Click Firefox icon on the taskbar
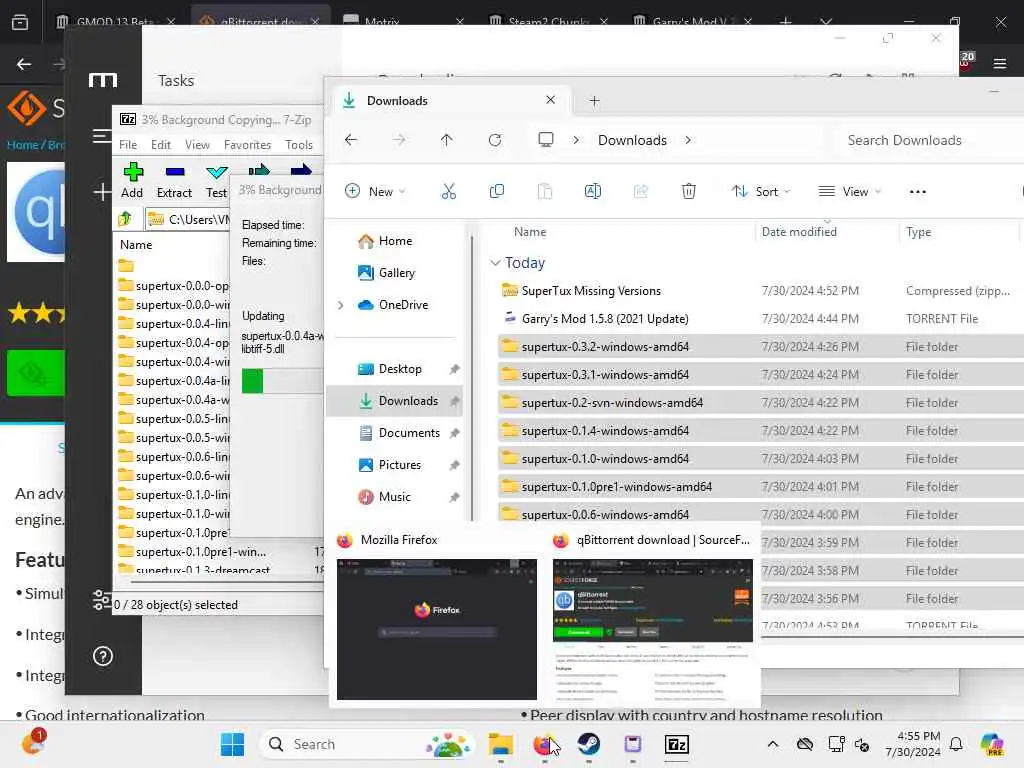1024x768 pixels. 545,744
